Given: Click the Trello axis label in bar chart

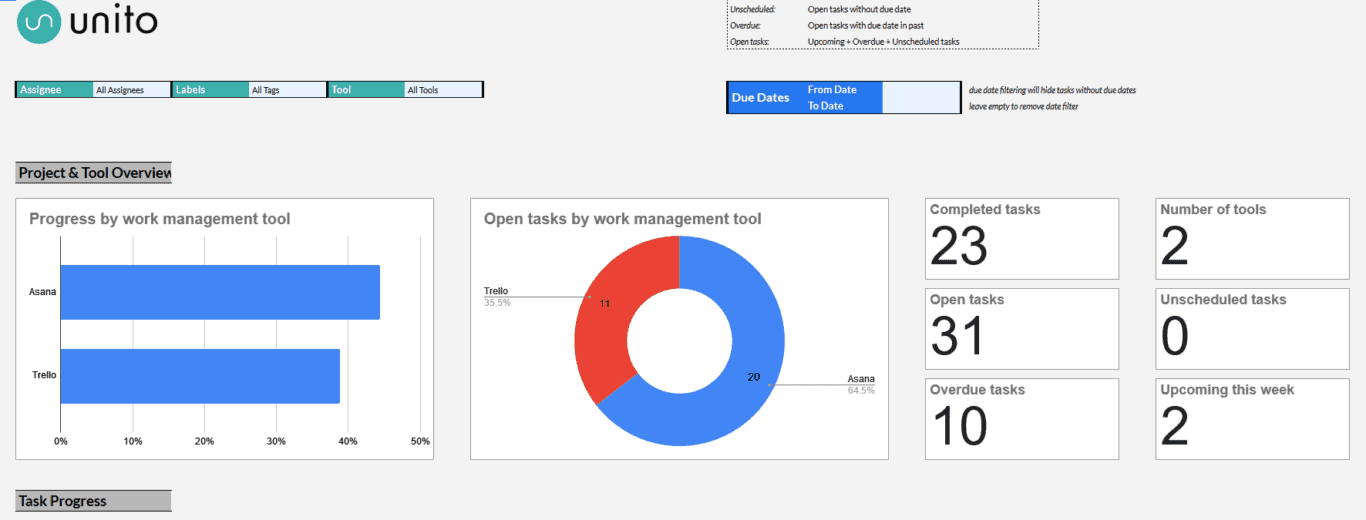Looking at the screenshot, I should click(x=44, y=375).
